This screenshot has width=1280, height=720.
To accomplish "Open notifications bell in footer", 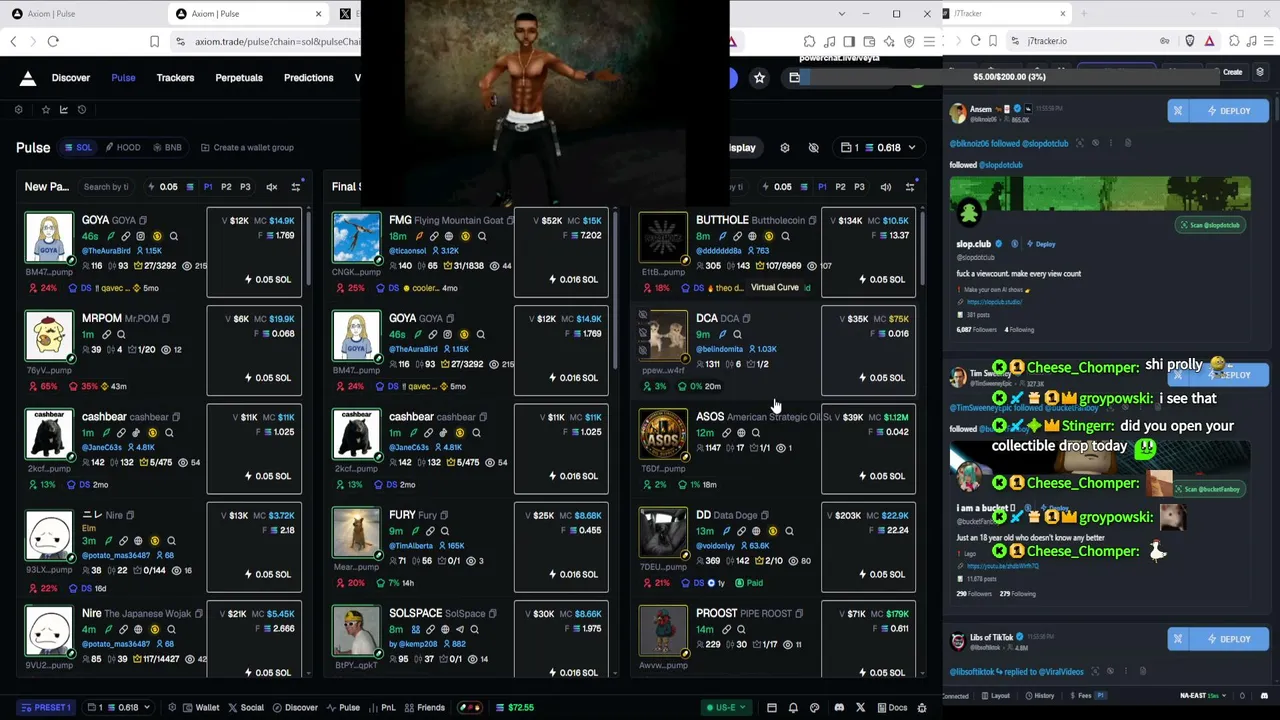I will (793, 708).
